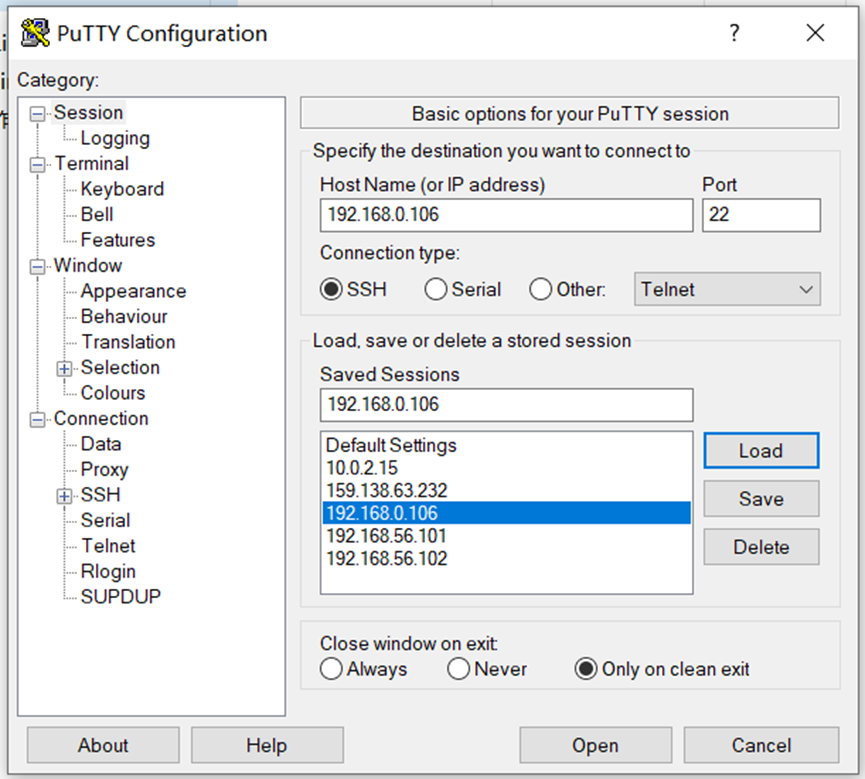Select saved session 192.168.0.106 in list
The image size is (865, 779).
point(505,513)
